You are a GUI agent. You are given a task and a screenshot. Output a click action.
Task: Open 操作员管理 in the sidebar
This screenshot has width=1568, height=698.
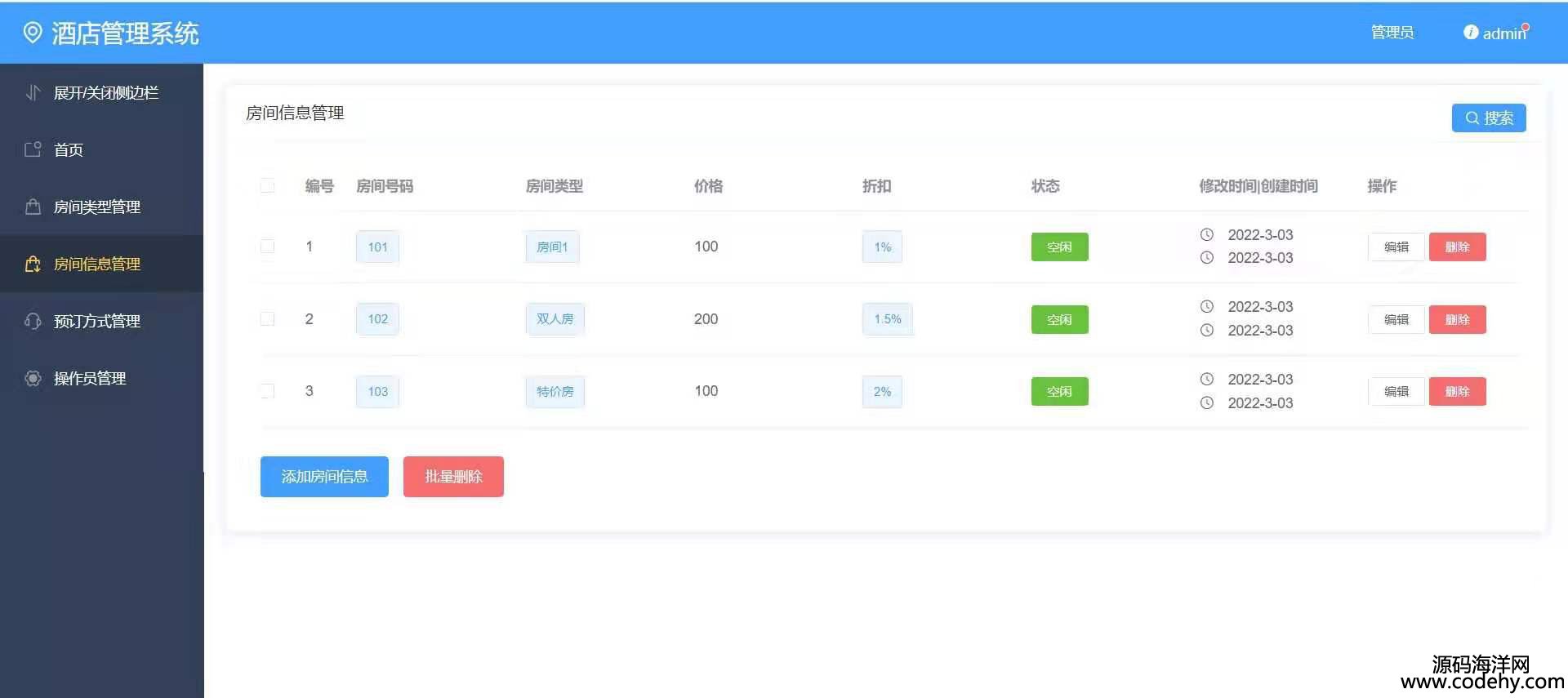coord(101,378)
